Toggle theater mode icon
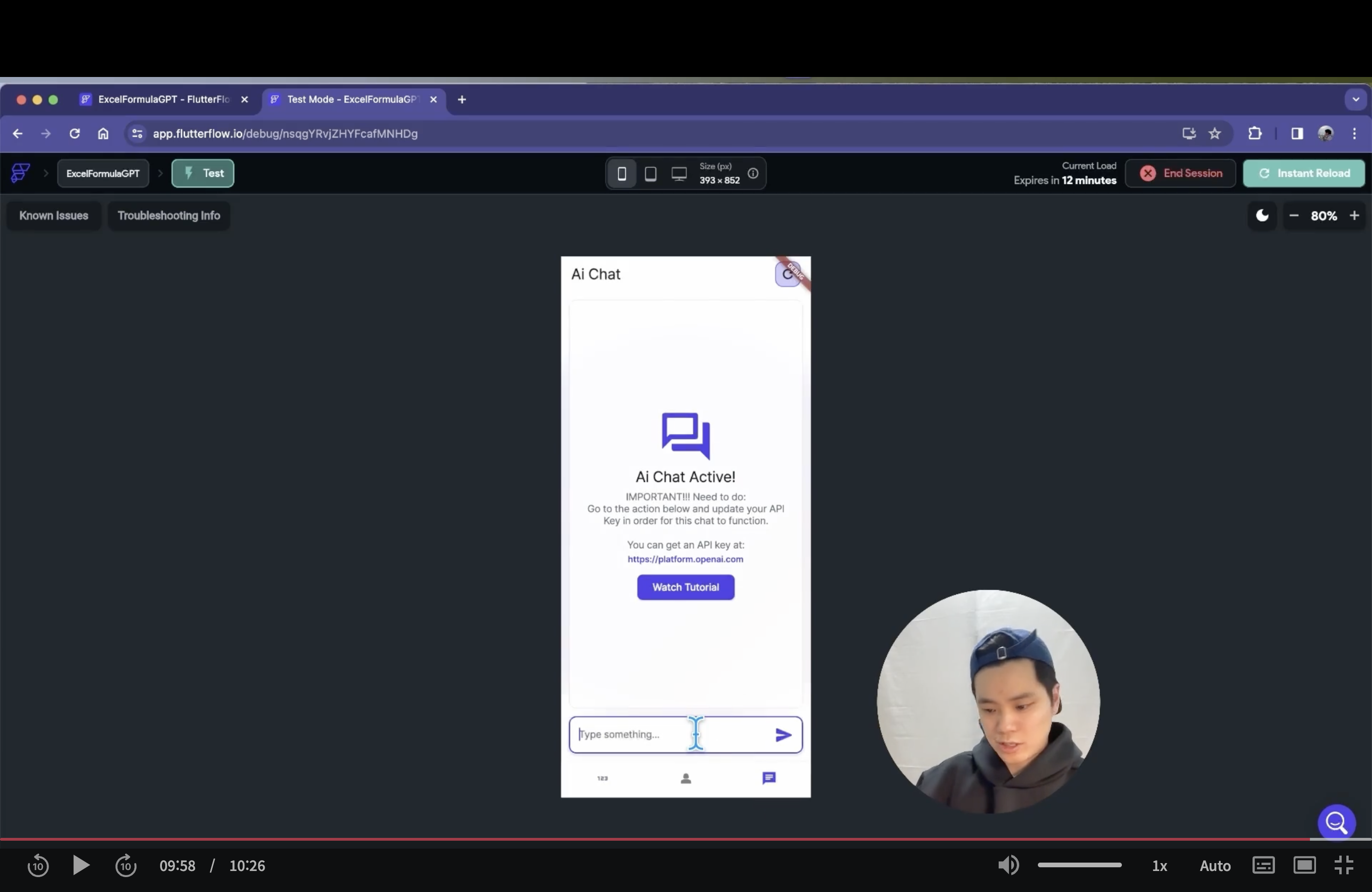 point(1304,865)
